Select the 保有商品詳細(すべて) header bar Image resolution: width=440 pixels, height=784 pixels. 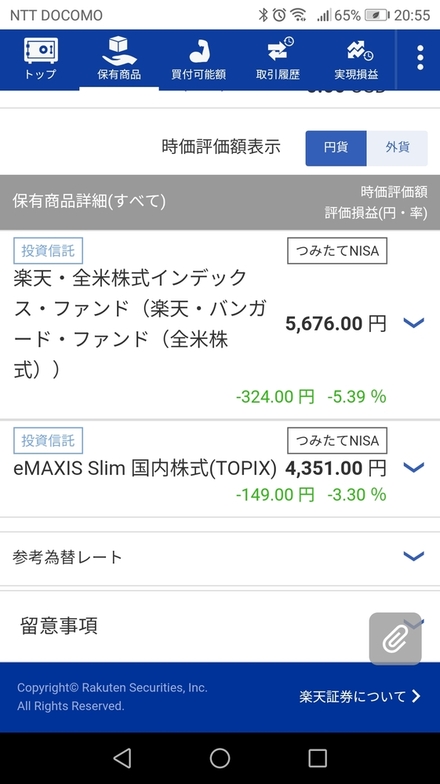[x=220, y=202]
